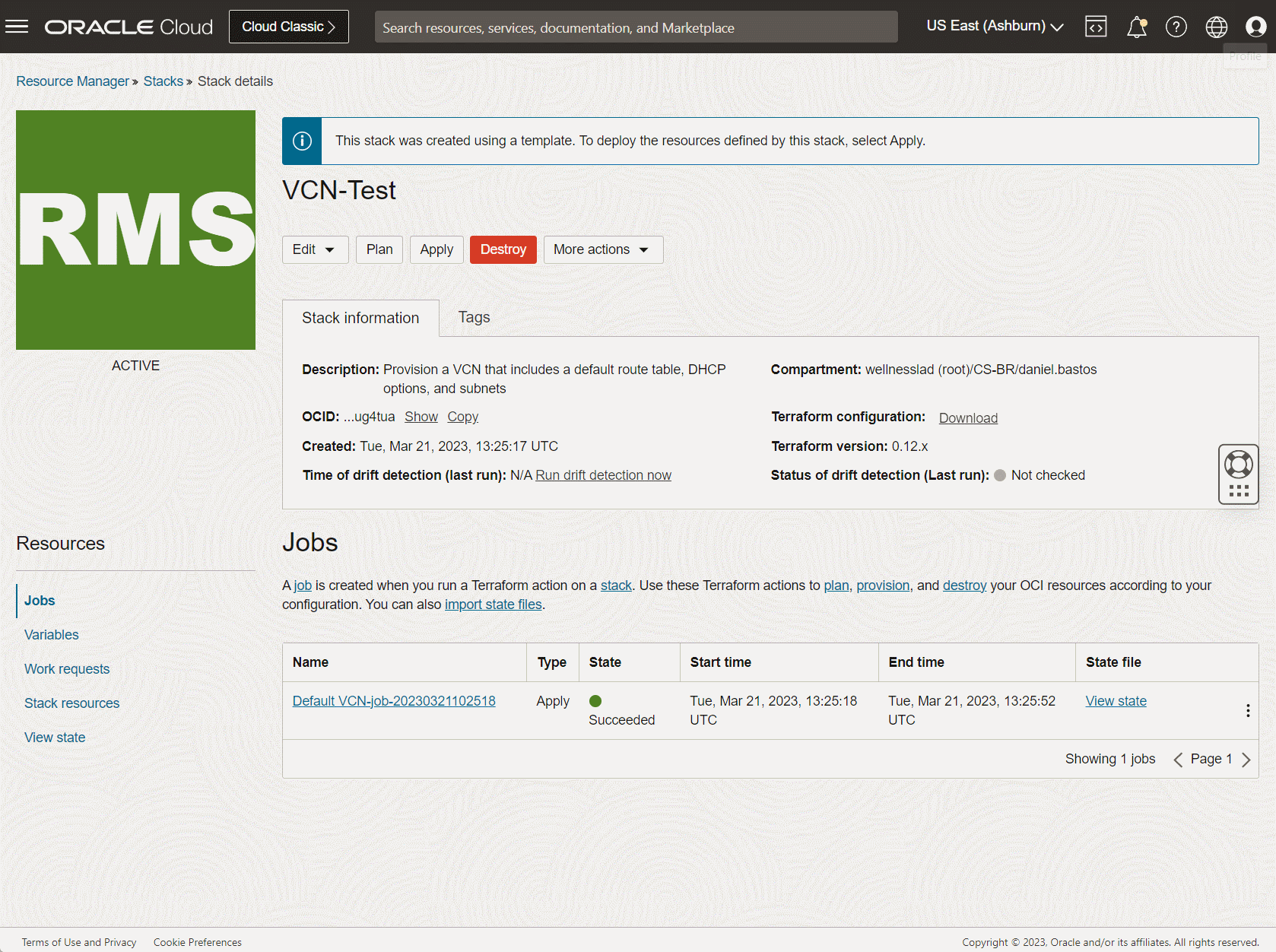1276x952 pixels.
Task: Open View state in the Resources menu
Action: (x=55, y=738)
